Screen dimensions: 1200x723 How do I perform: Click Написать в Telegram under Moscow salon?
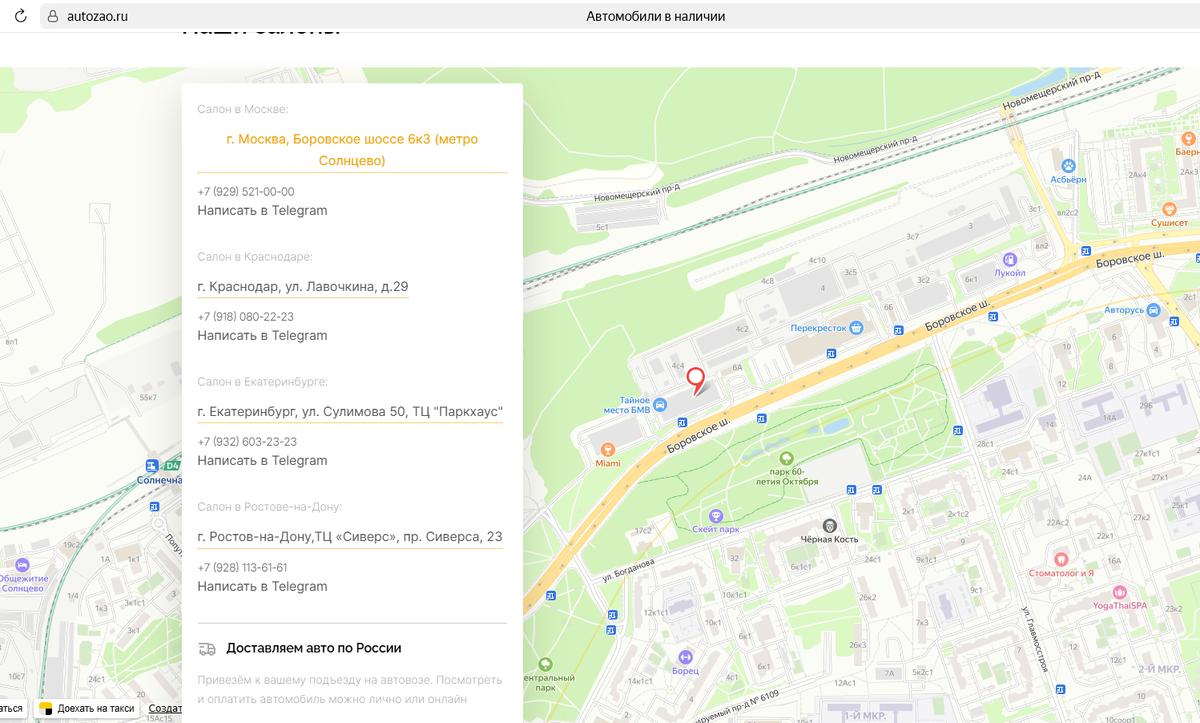(x=262, y=211)
